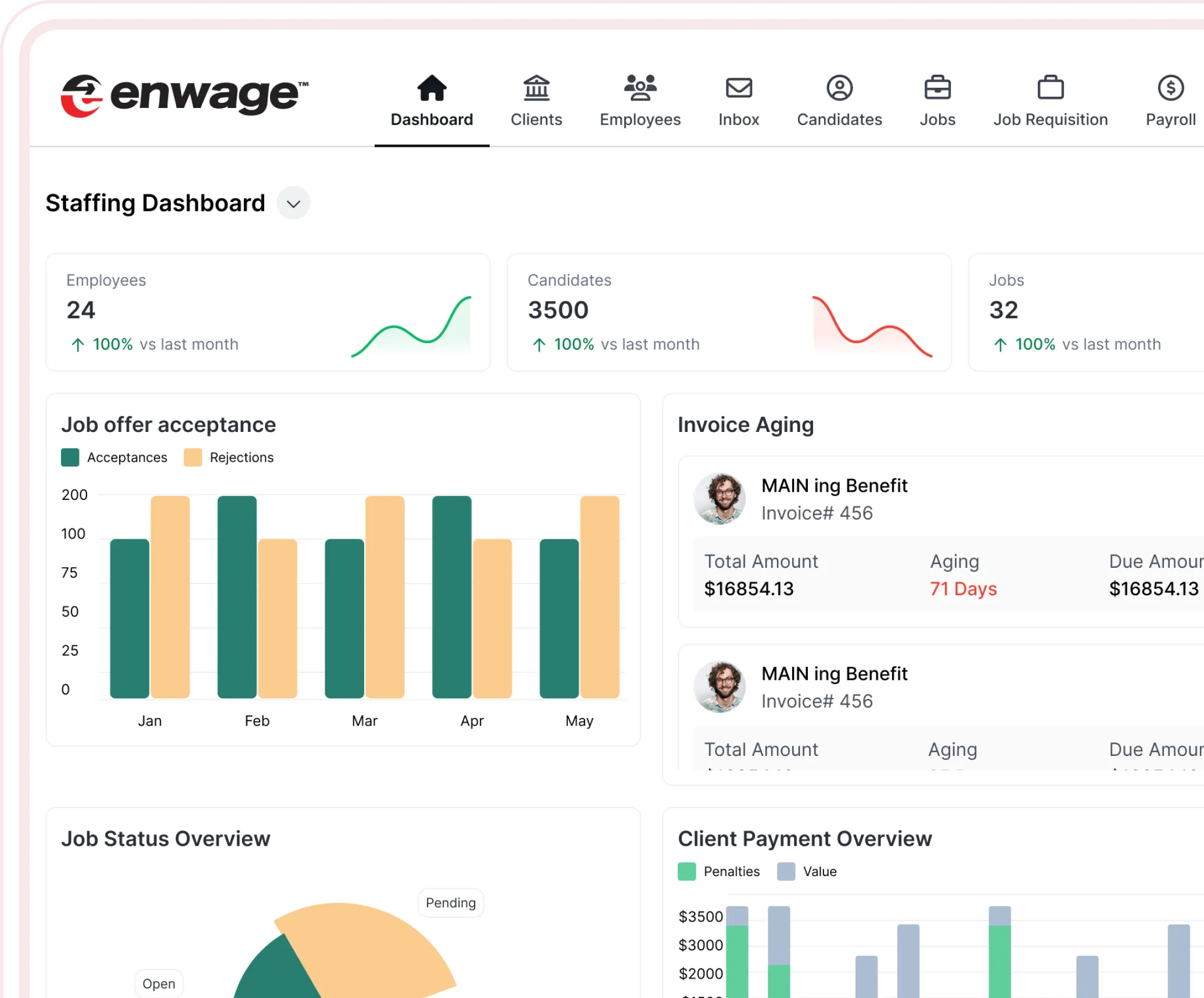Open the Inbox envelope icon
This screenshot has width=1204, height=998.
pyautogui.click(x=738, y=88)
